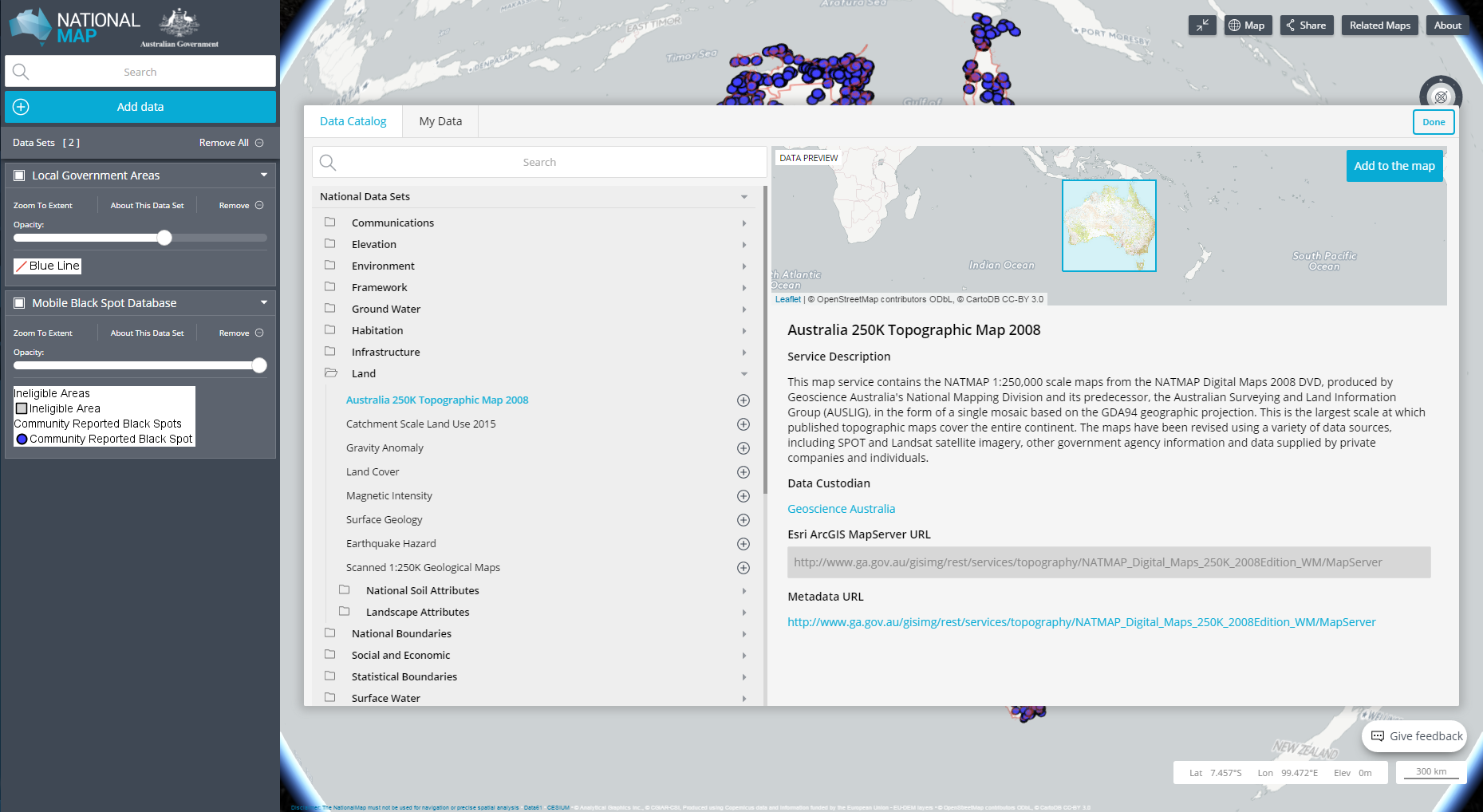Expand the Ground Water folder
Viewport: 1483px width, 812px height.
(744, 309)
